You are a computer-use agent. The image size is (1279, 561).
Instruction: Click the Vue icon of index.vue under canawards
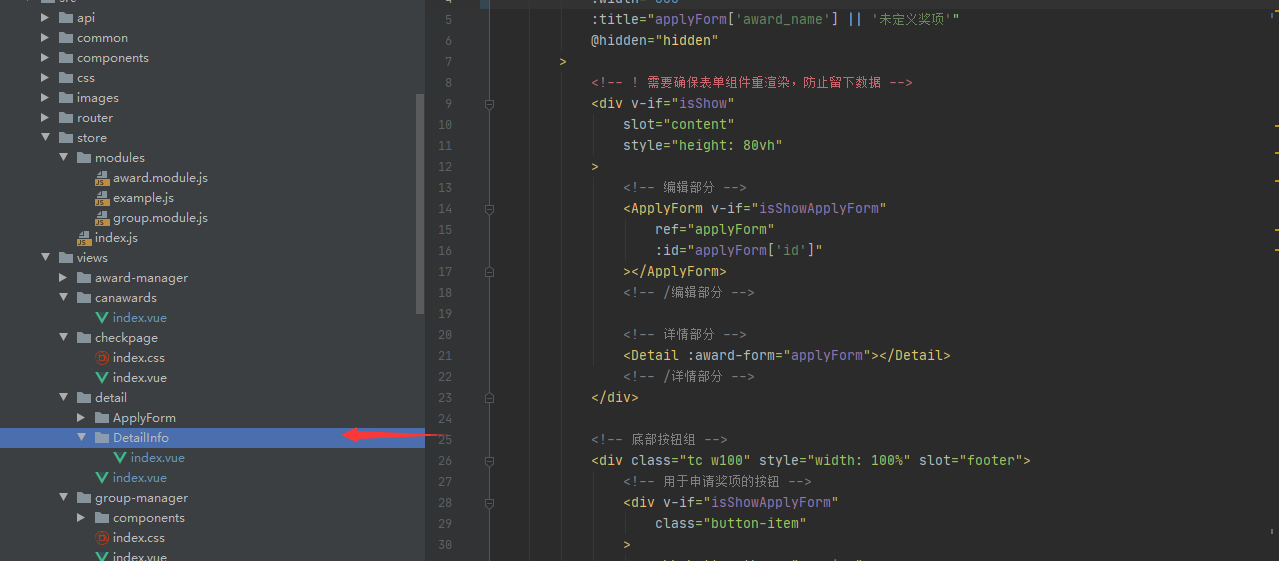point(102,318)
